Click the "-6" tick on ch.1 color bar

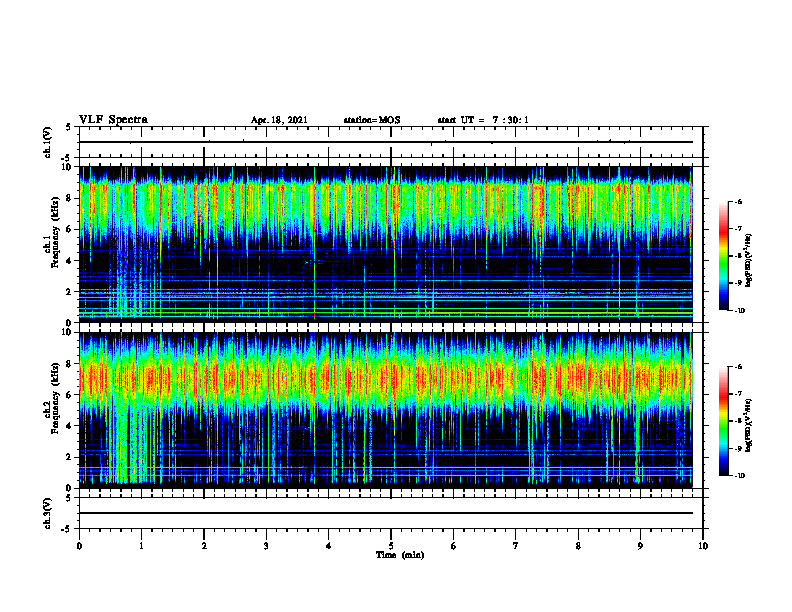pyautogui.click(x=738, y=201)
